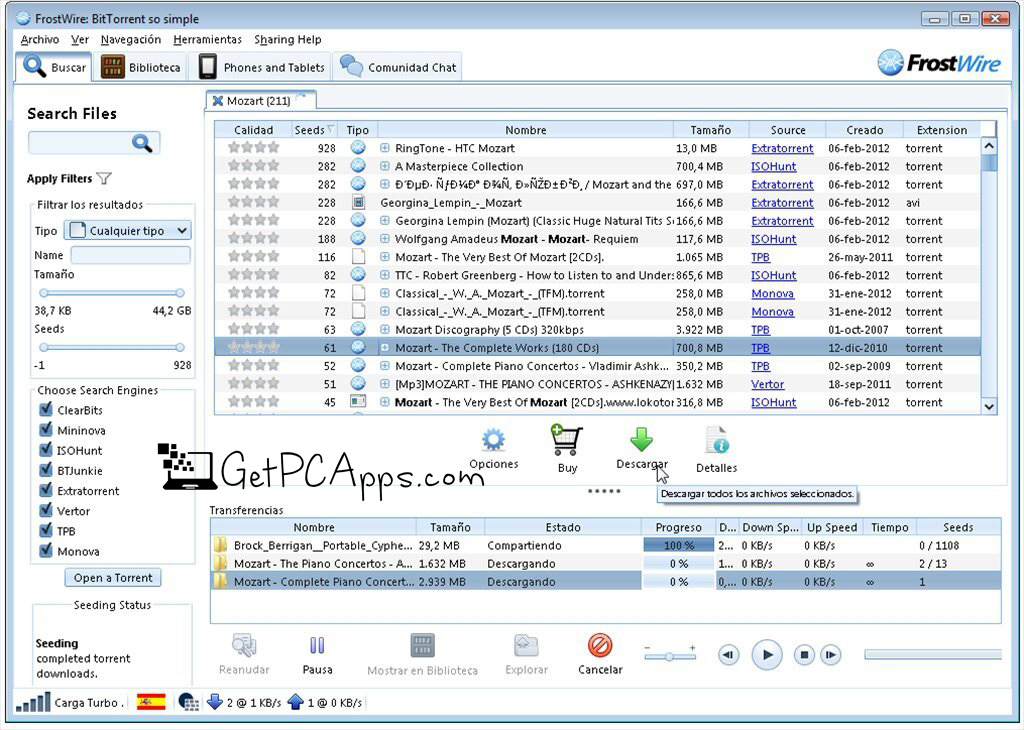Uncheck the Mininova search engine
This screenshot has width=1024, height=730.
pyautogui.click(x=45, y=430)
